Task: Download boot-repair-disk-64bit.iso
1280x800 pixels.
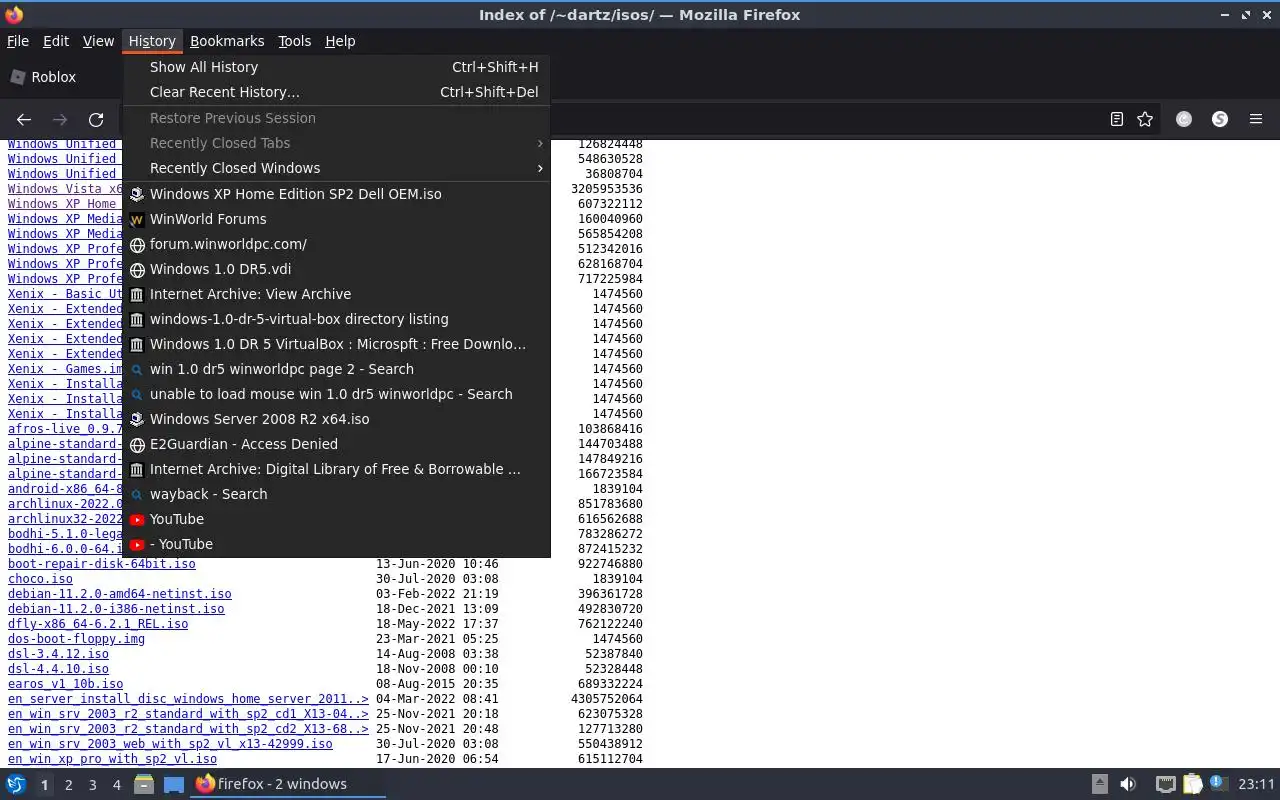Action: 102,564
